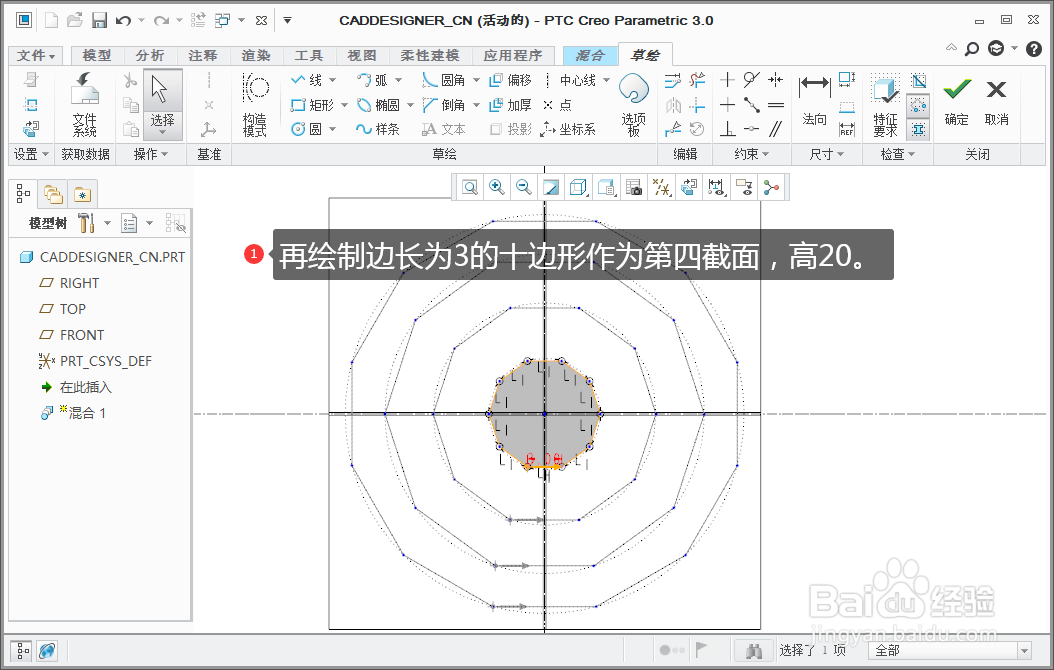Open the Ellipse (椭圆) dropdown arrow
Screen dimensions: 1054x670
point(411,105)
